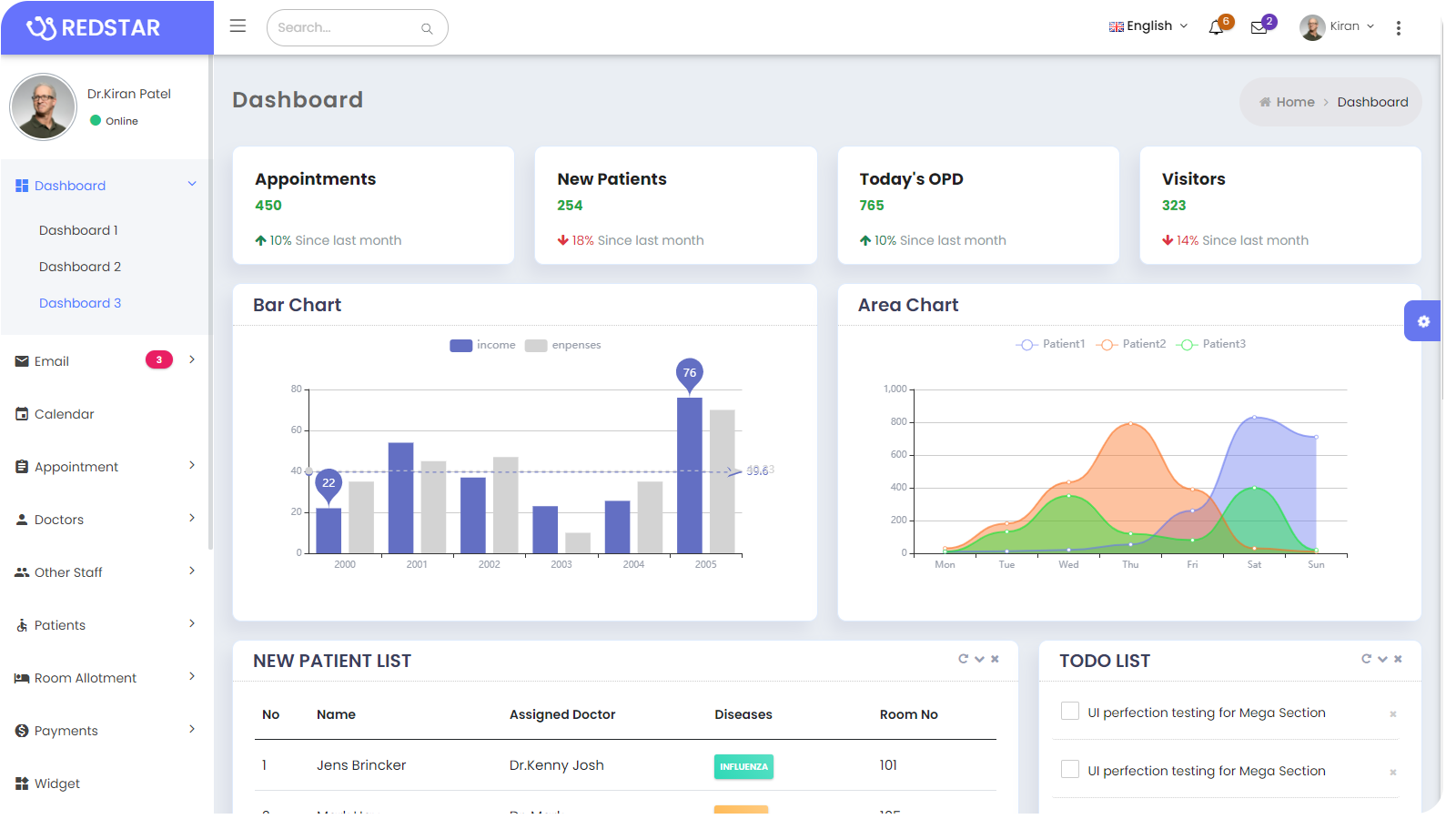This screenshot has height=819, width=1456.
Task: Click the Payments icon in the sidebar
Action: (21, 730)
